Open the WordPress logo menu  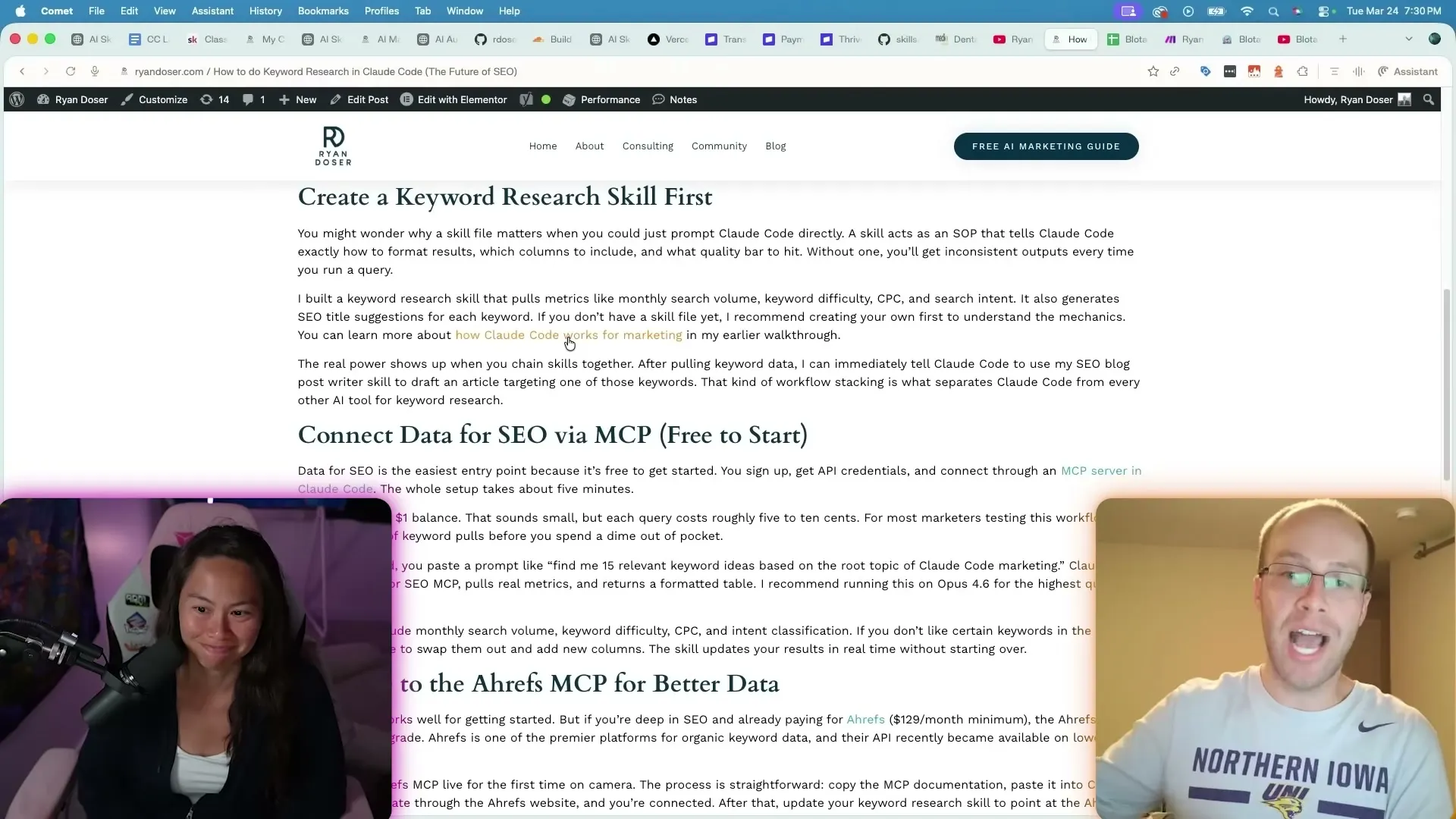(x=17, y=99)
